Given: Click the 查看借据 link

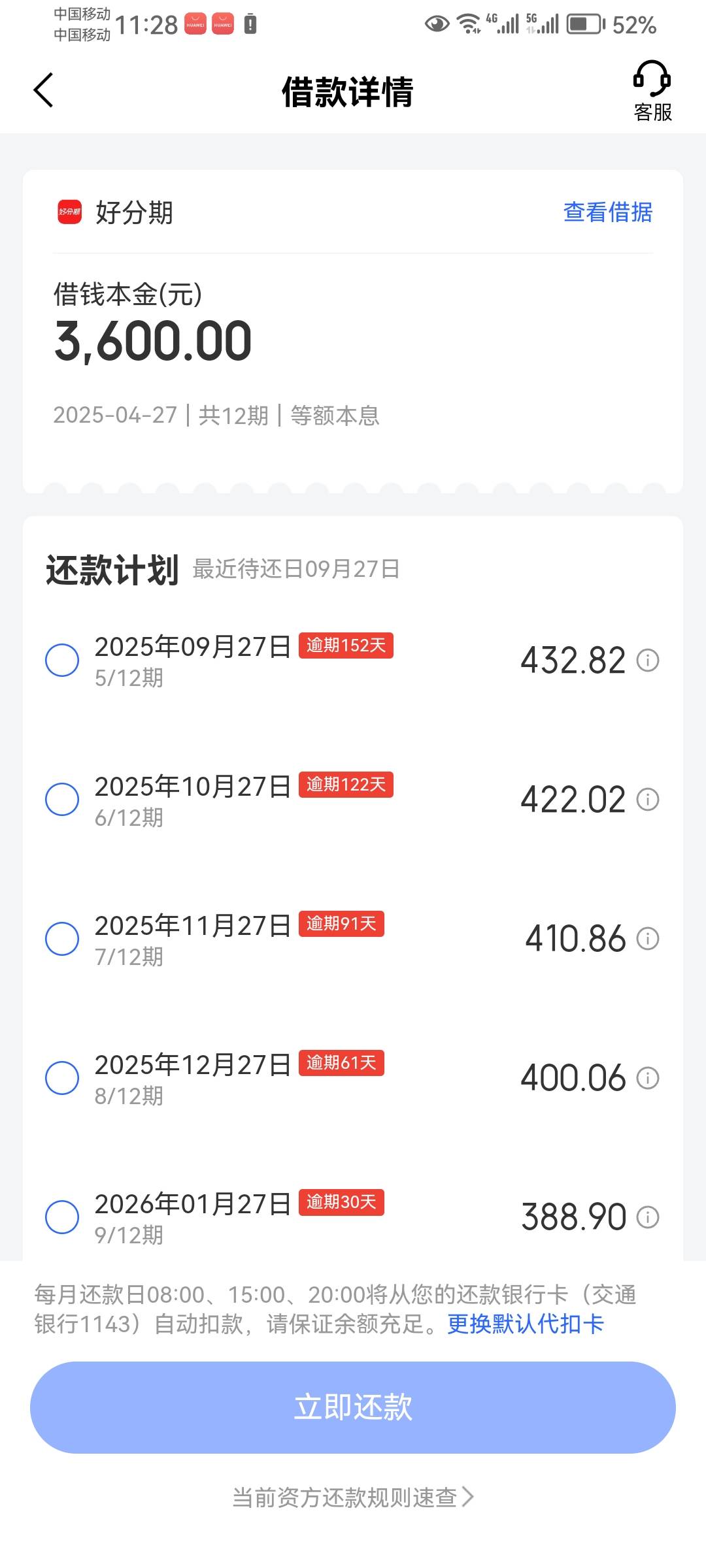Looking at the screenshot, I should pyautogui.click(x=607, y=212).
